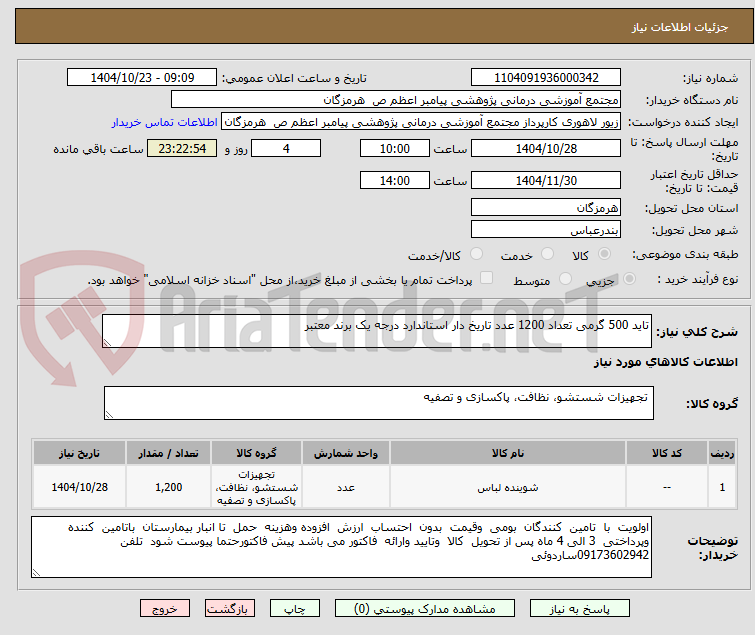Click the ایجاد کننده درخواست field

click(421, 122)
